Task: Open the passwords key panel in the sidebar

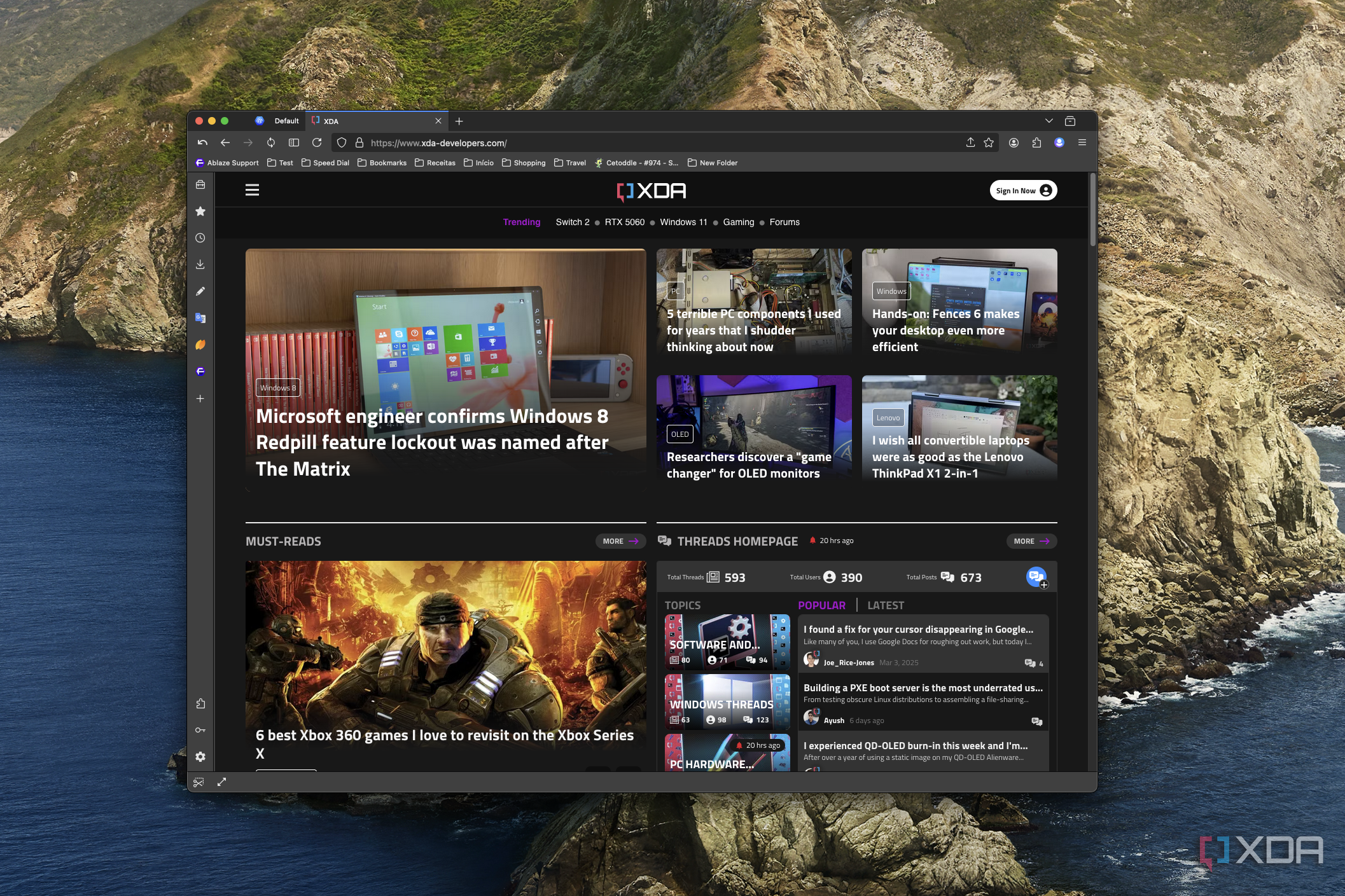Action: [x=200, y=730]
